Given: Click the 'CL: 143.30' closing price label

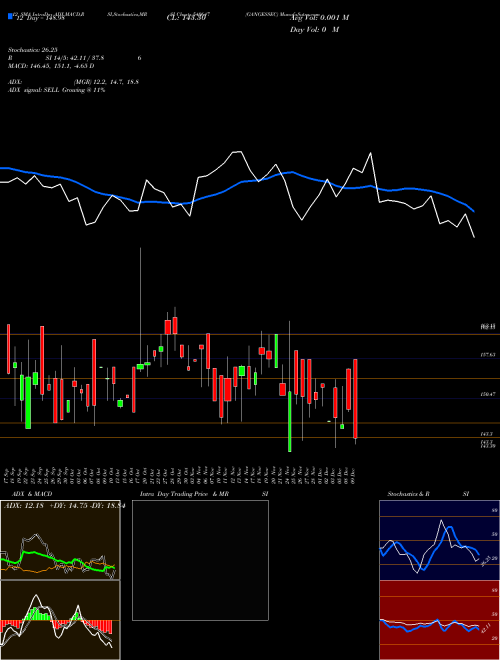Looking at the screenshot, I should (186, 18).
